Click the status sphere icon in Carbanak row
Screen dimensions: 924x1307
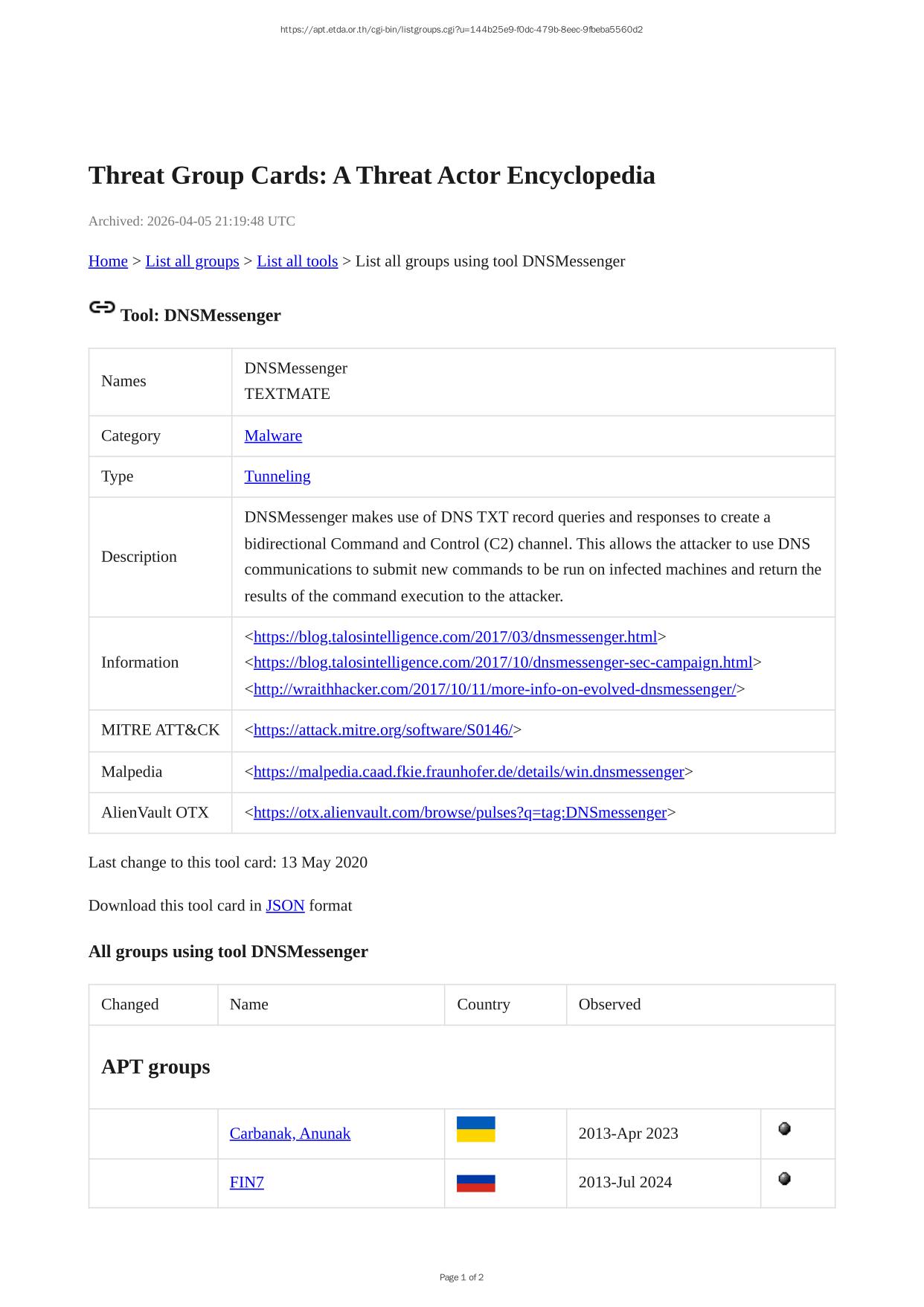(x=784, y=1129)
